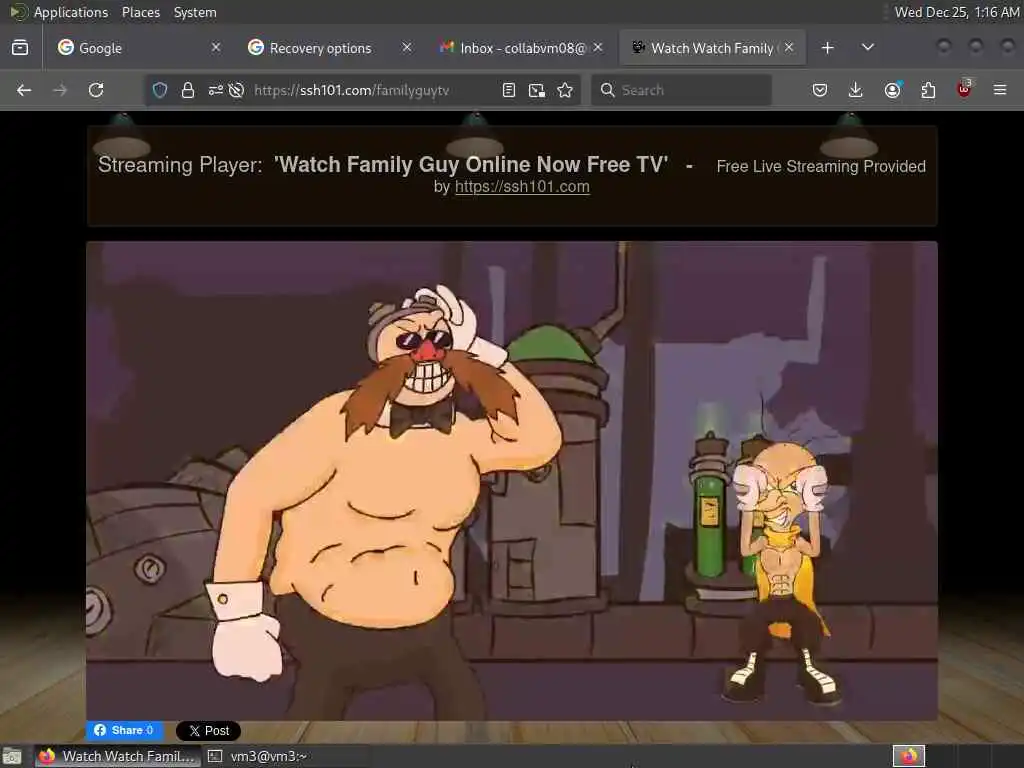Open the Places menu

click(140, 12)
